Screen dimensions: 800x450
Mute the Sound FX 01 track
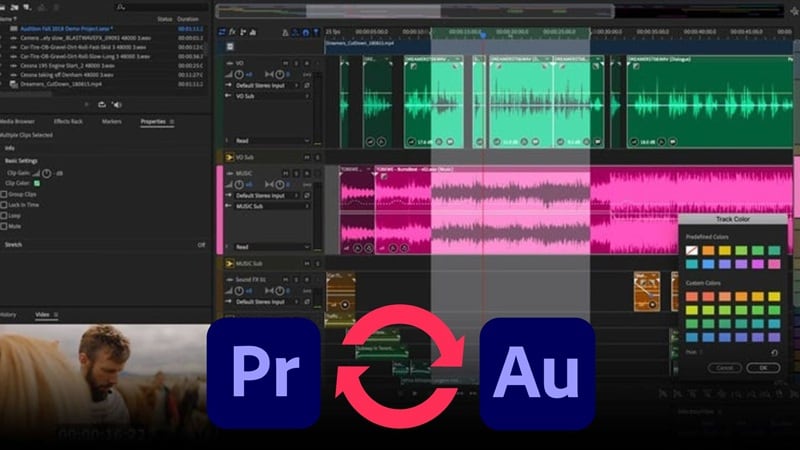pyautogui.click(x=286, y=280)
